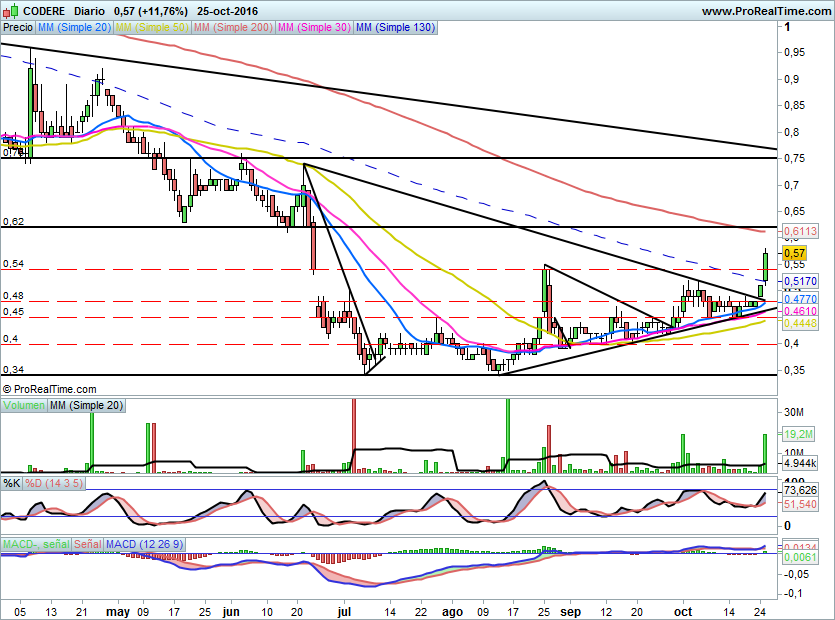Click the 19,2M volume value tag
835x620 pixels.
[800, 435]
